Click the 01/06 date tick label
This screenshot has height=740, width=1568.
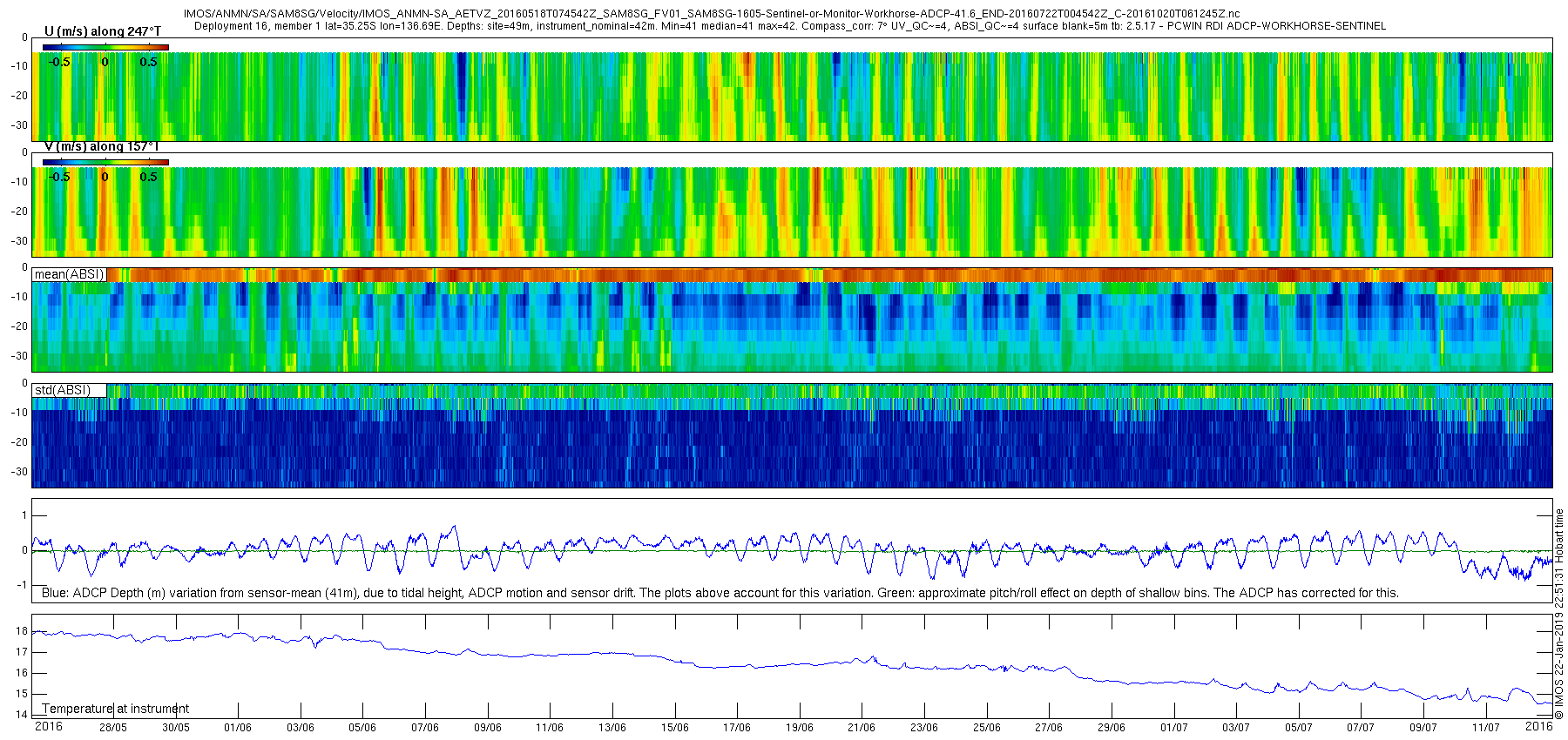(238, 727)
